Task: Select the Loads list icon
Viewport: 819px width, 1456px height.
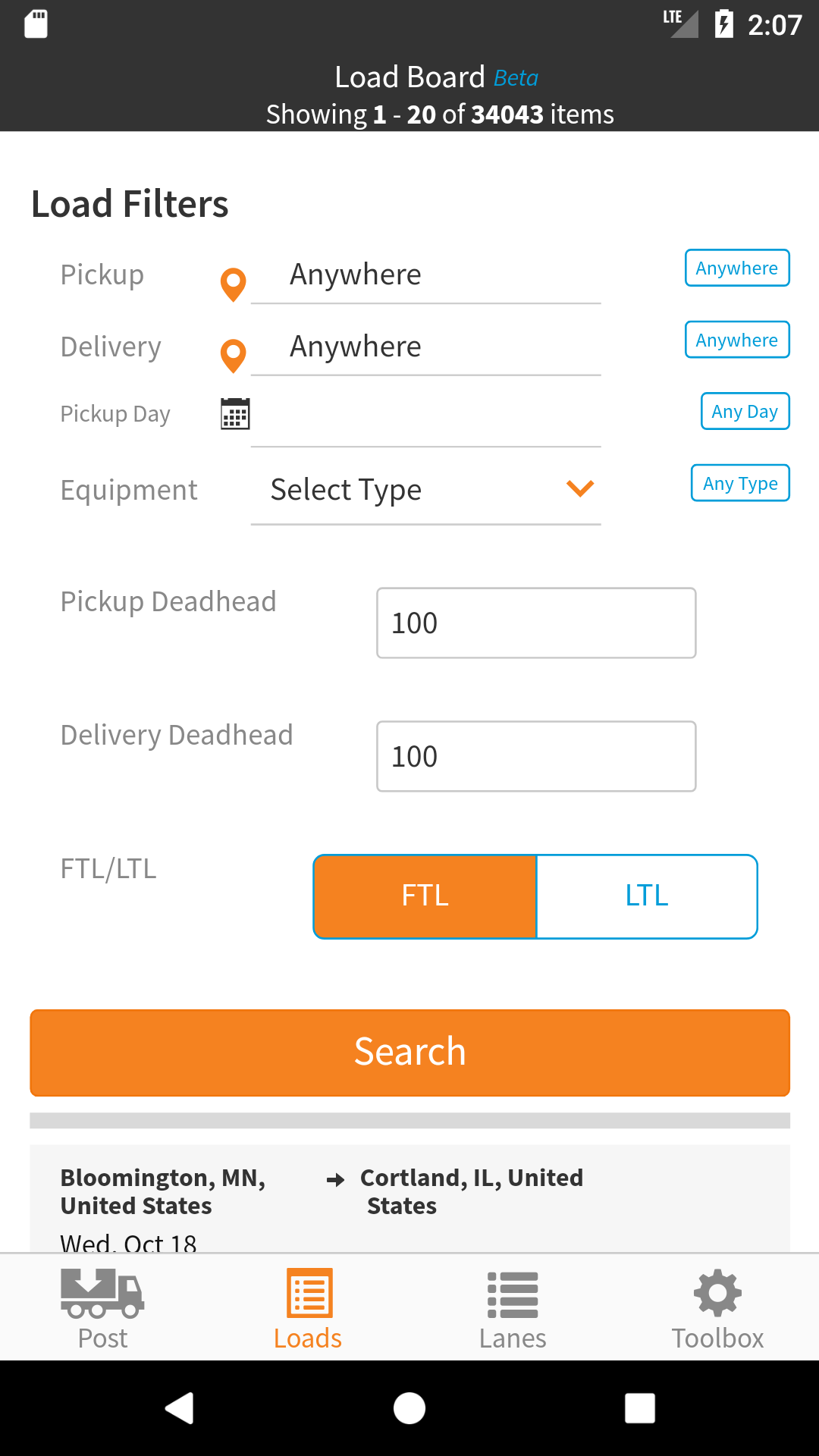Action: coord(309,1293)
